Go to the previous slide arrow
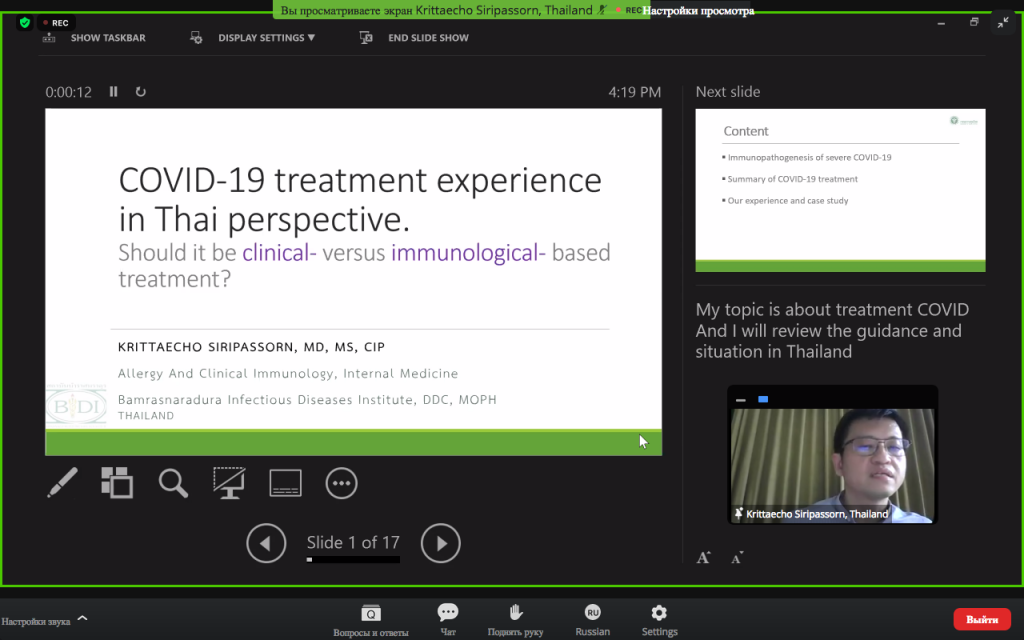The width and height of the screenshot is (1024, 640). click(266, 543)
